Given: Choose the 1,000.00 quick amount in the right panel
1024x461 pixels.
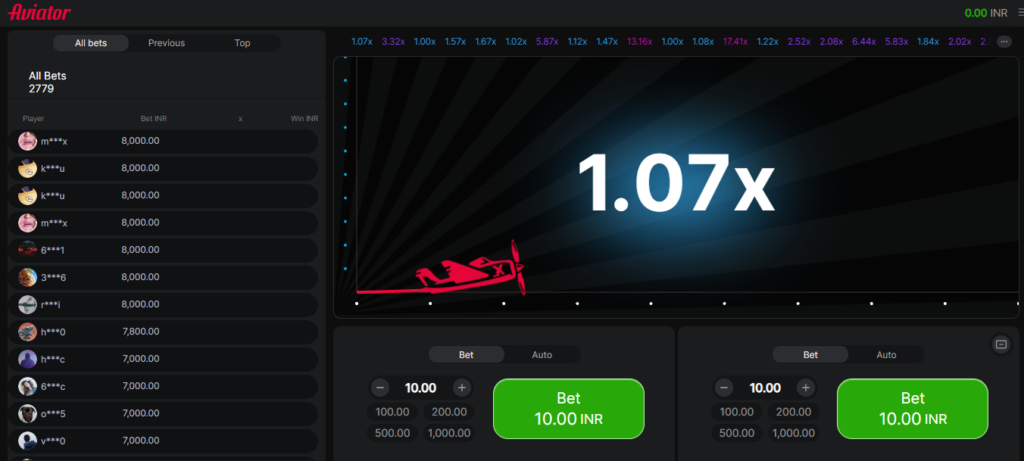Looking at the screenshot, I should [793, 433].
